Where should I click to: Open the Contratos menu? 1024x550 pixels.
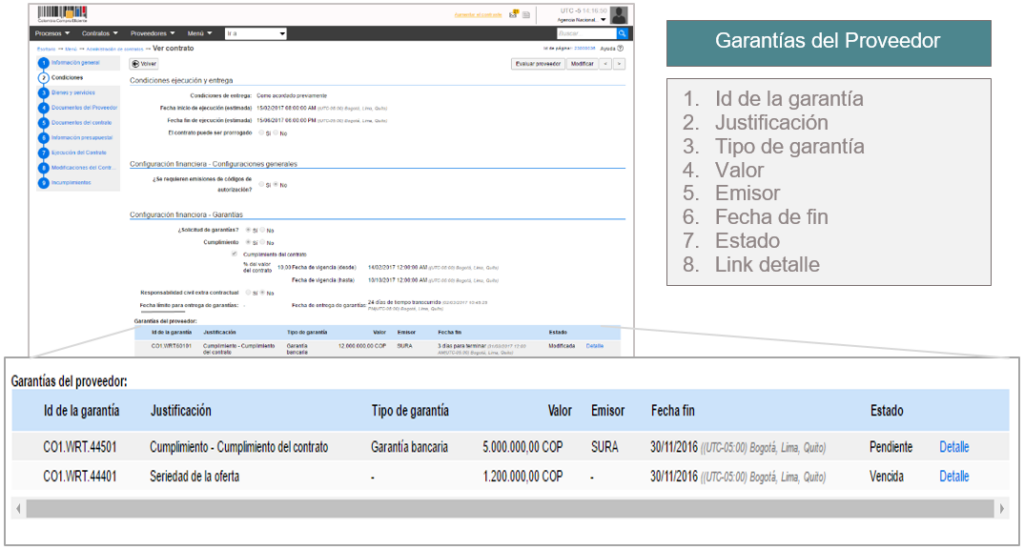tap(101, 33)
